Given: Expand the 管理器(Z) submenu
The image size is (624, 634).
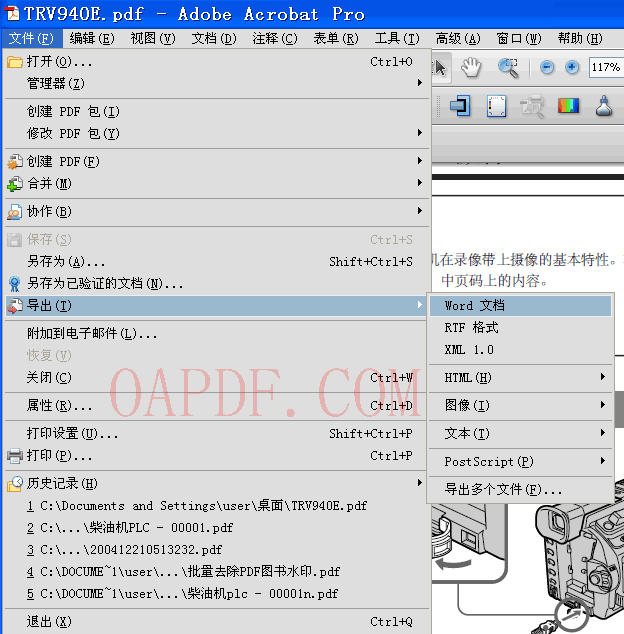Looking at the screenshot, I should [x=217, y=84].
